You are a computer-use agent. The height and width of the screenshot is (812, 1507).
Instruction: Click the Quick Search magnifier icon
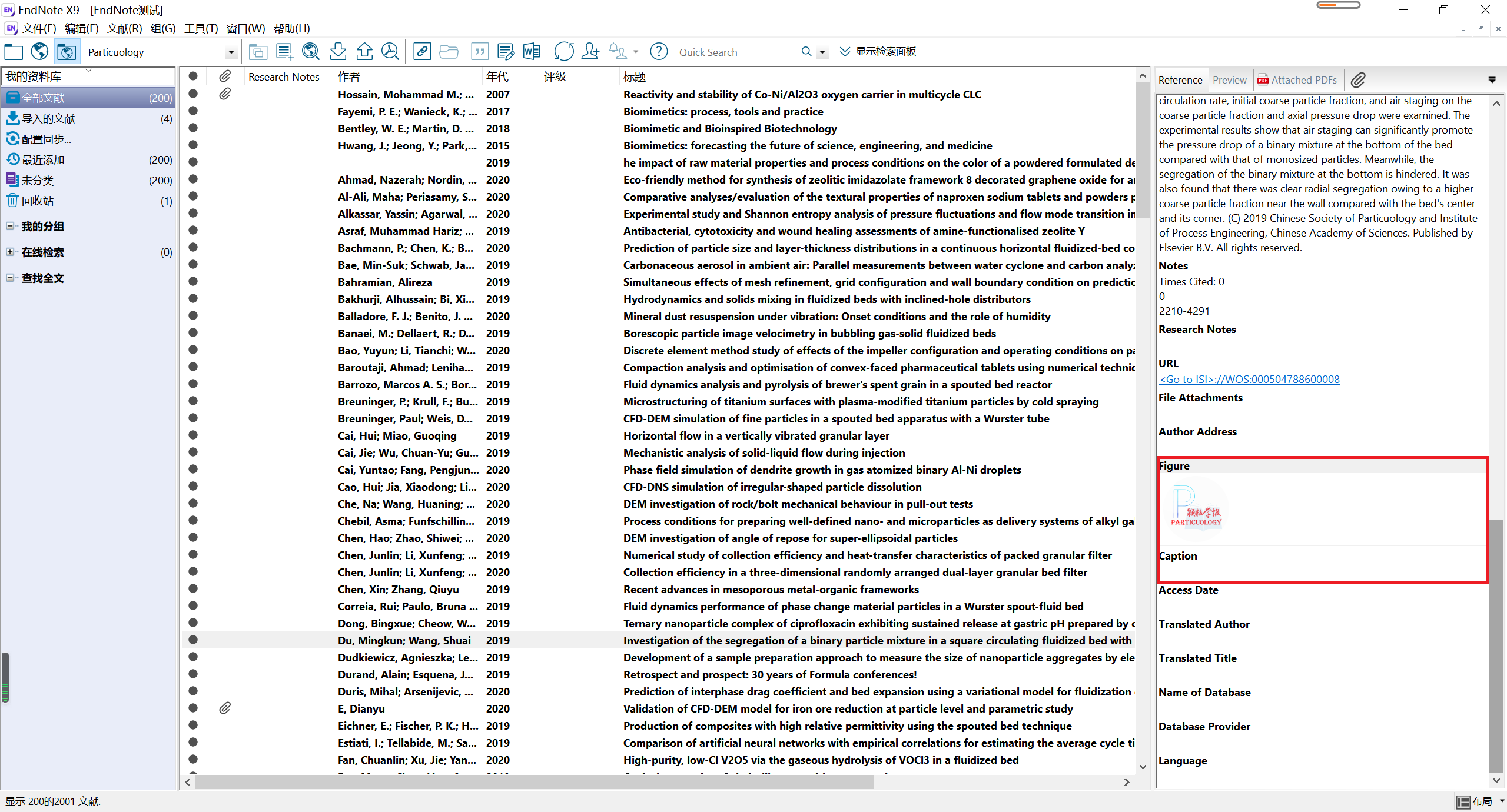[806, 52]
